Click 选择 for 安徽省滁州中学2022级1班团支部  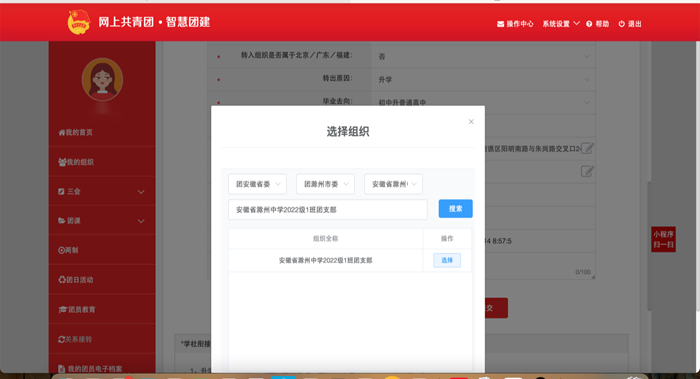pyautogui.click(x=447, y=260)
